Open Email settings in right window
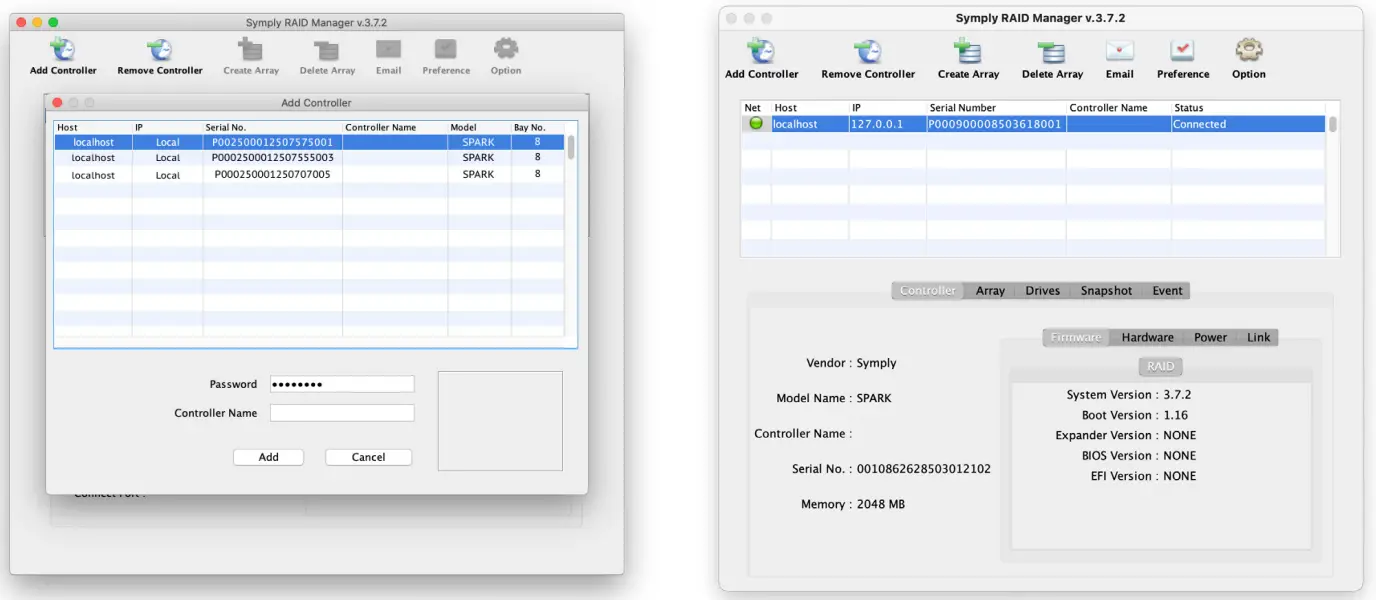This screenshot has height=600, width=1376. 1120,51
